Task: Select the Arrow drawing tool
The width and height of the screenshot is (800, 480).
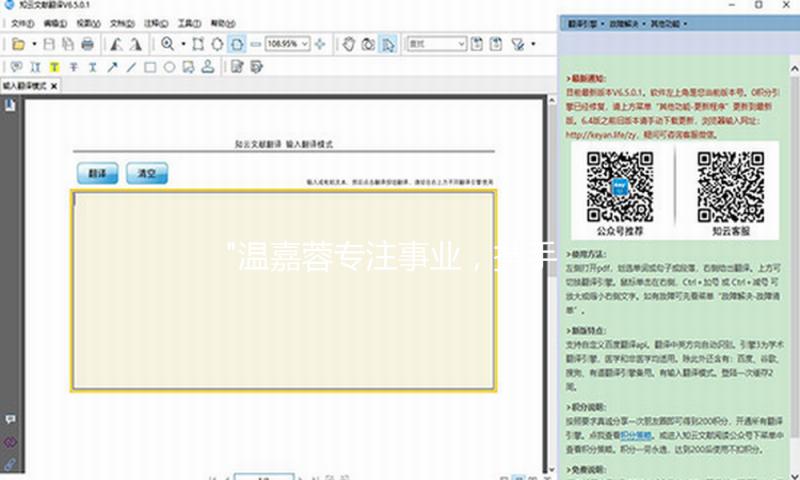Action: coord(112,67)
